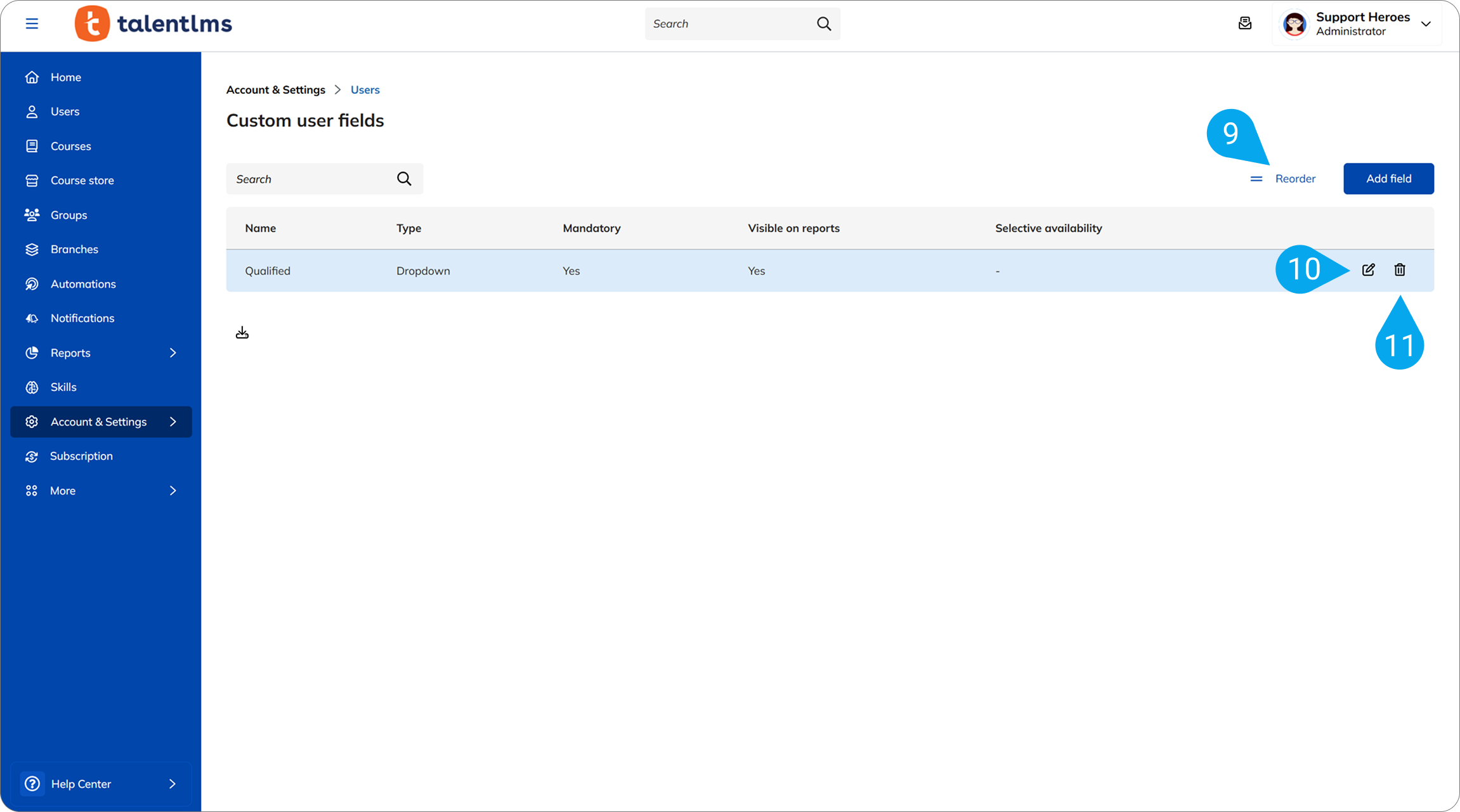Click the magnifier icon in the top search bar
Image resolution: width=1460 pixels, height=812 pixels.
823,23
